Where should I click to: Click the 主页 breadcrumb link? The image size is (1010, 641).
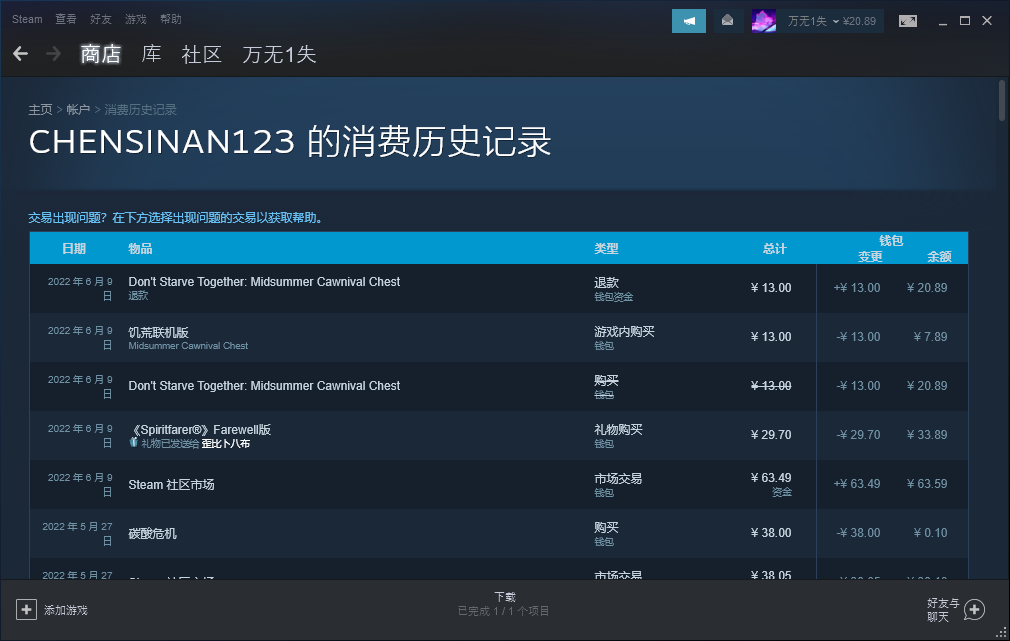(x=40, y=109)
